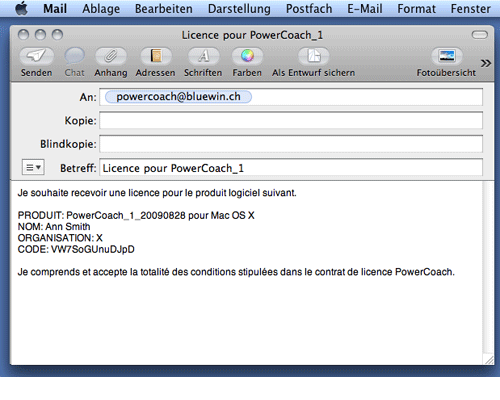
Task: Open the Fotoübersicht photo browser
Action: pos(447,56)
